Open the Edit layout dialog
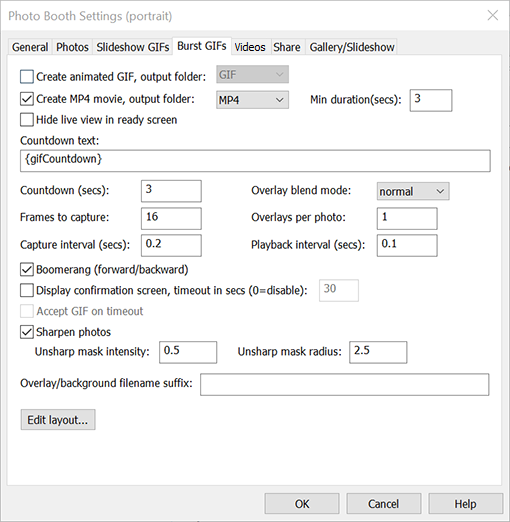Viewport: 510px width, 522px height. coord(58,420)
